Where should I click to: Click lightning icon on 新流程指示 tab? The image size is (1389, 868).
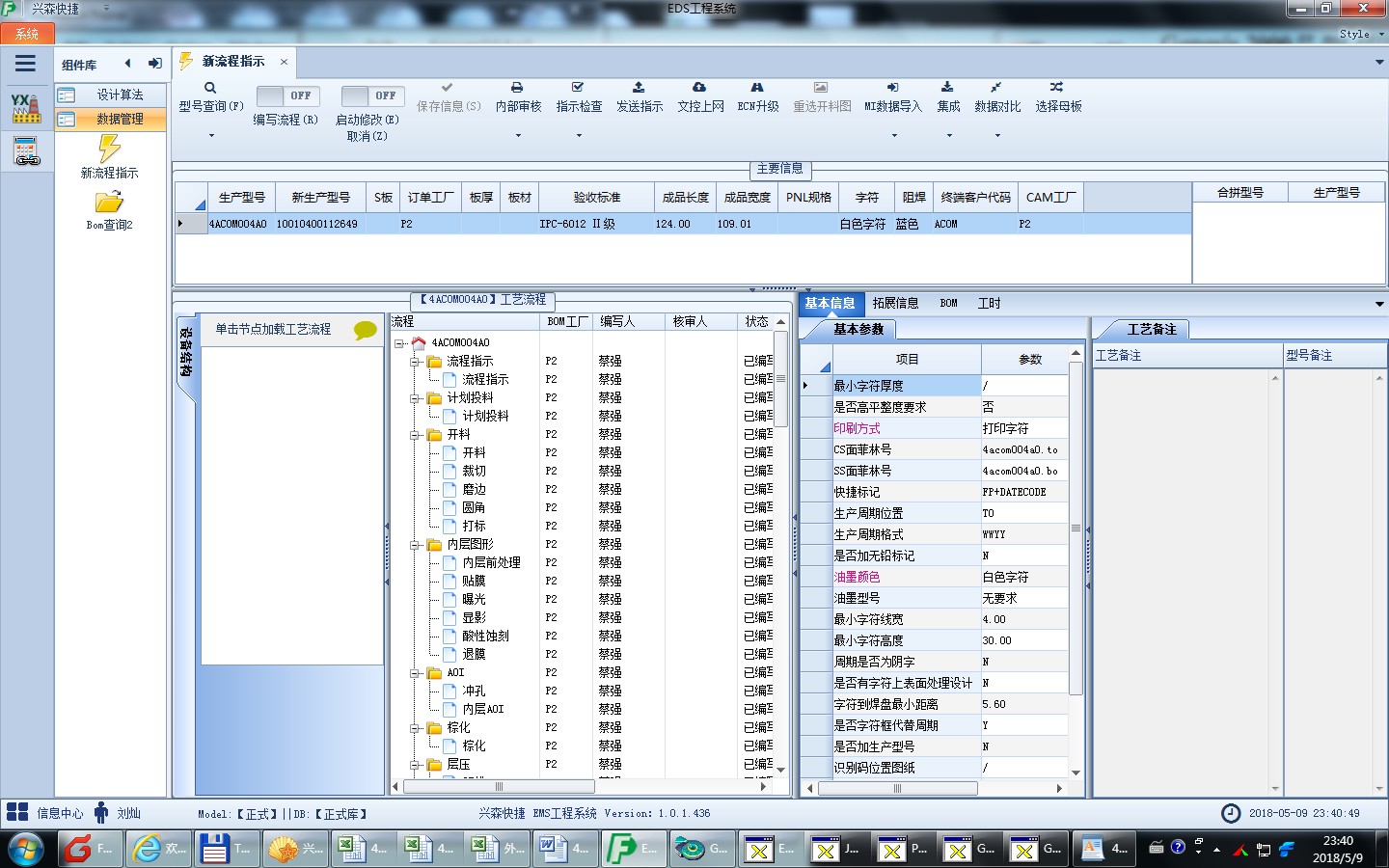186,61
